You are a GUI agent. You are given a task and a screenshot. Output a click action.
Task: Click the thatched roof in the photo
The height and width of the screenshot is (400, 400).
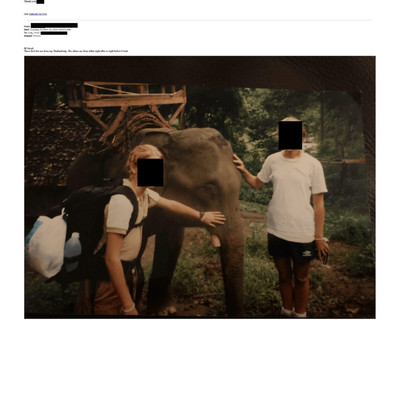(55, 147)
